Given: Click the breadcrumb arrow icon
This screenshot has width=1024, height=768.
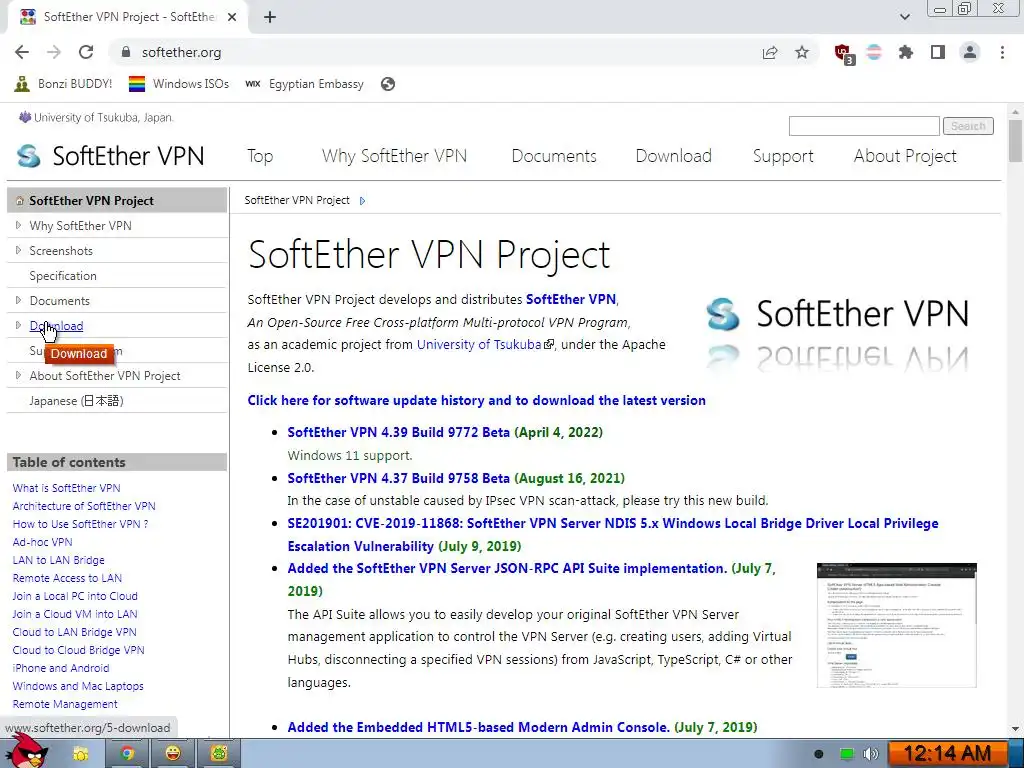Looking at the screenshot, I should (x=362, y=201).
